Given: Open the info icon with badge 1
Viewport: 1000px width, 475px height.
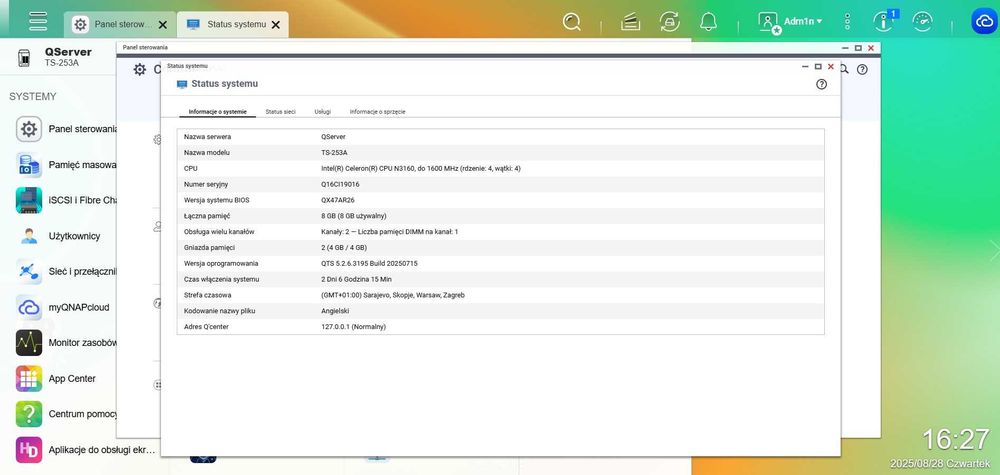Looking at the screenshot, I should click(x=884, y=21).
